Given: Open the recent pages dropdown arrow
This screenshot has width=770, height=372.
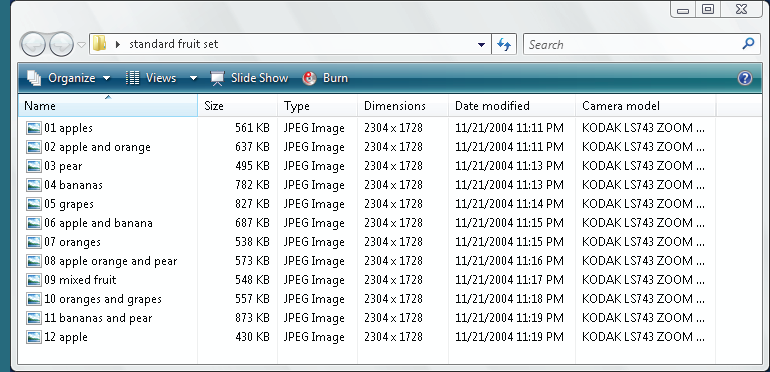Looking at the screenshot, I should click(x=82, y=45).
